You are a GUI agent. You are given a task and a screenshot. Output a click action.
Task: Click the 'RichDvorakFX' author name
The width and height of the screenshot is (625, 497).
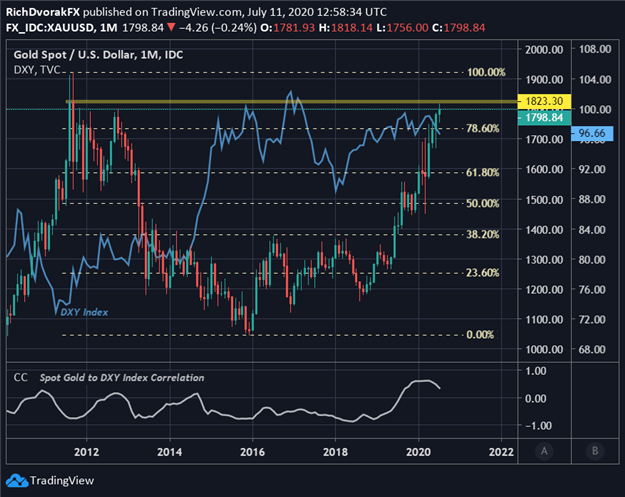[43, 12]
